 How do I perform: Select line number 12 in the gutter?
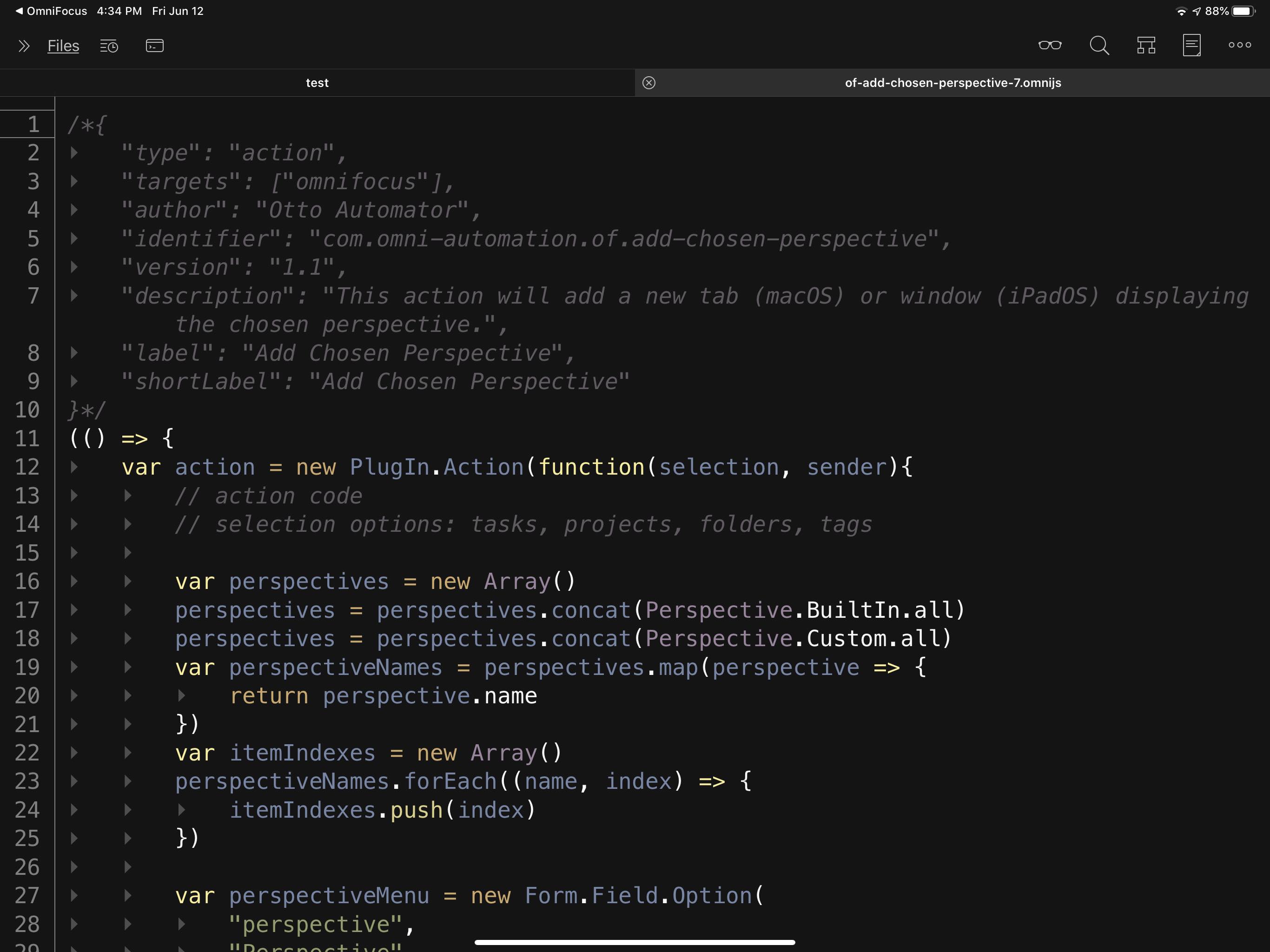click(27, 467)
